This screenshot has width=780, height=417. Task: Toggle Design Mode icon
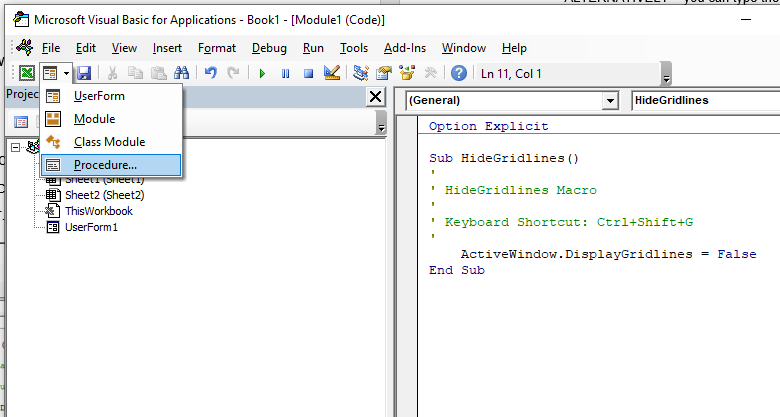point(333,73)
